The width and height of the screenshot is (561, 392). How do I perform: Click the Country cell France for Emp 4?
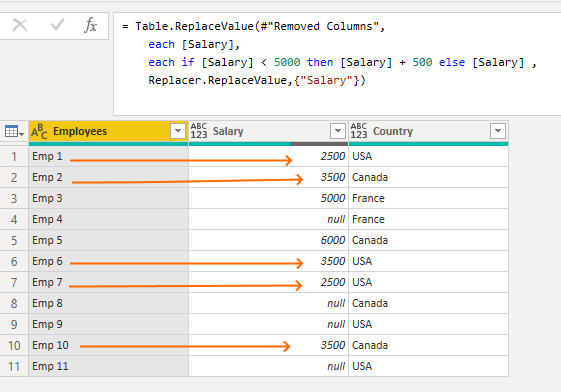pyautogui.click(x=428, y=219)
